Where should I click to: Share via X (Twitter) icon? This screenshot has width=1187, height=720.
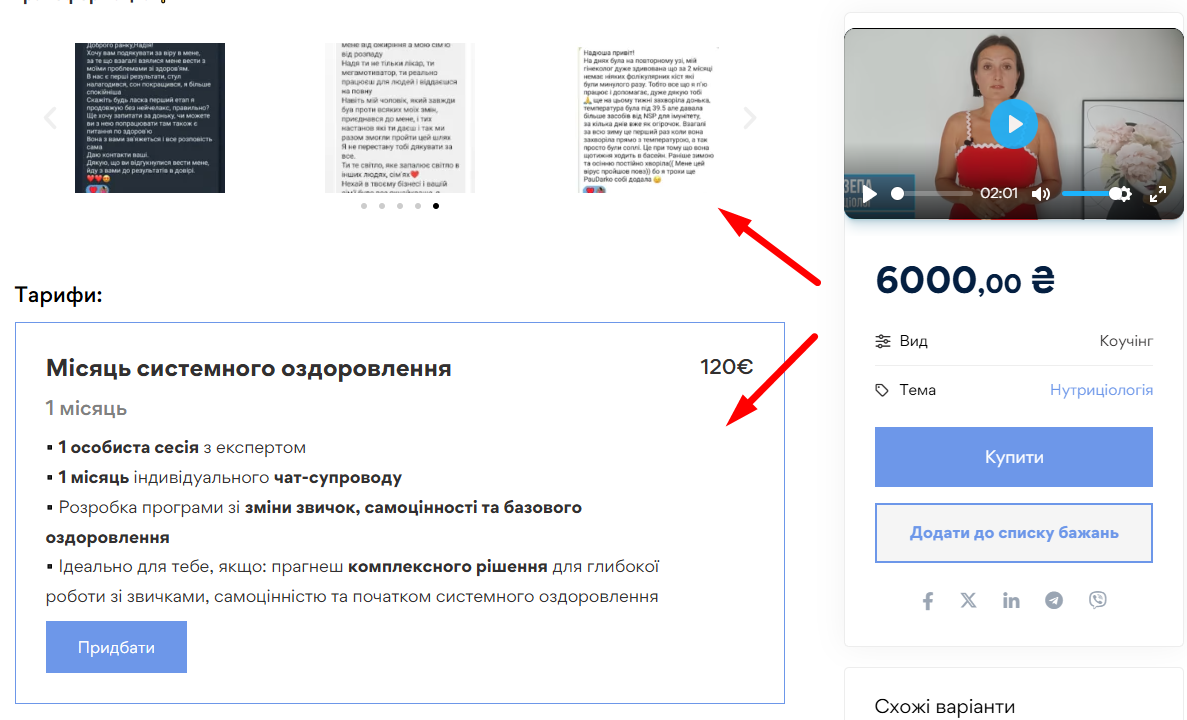click(968, 600)
